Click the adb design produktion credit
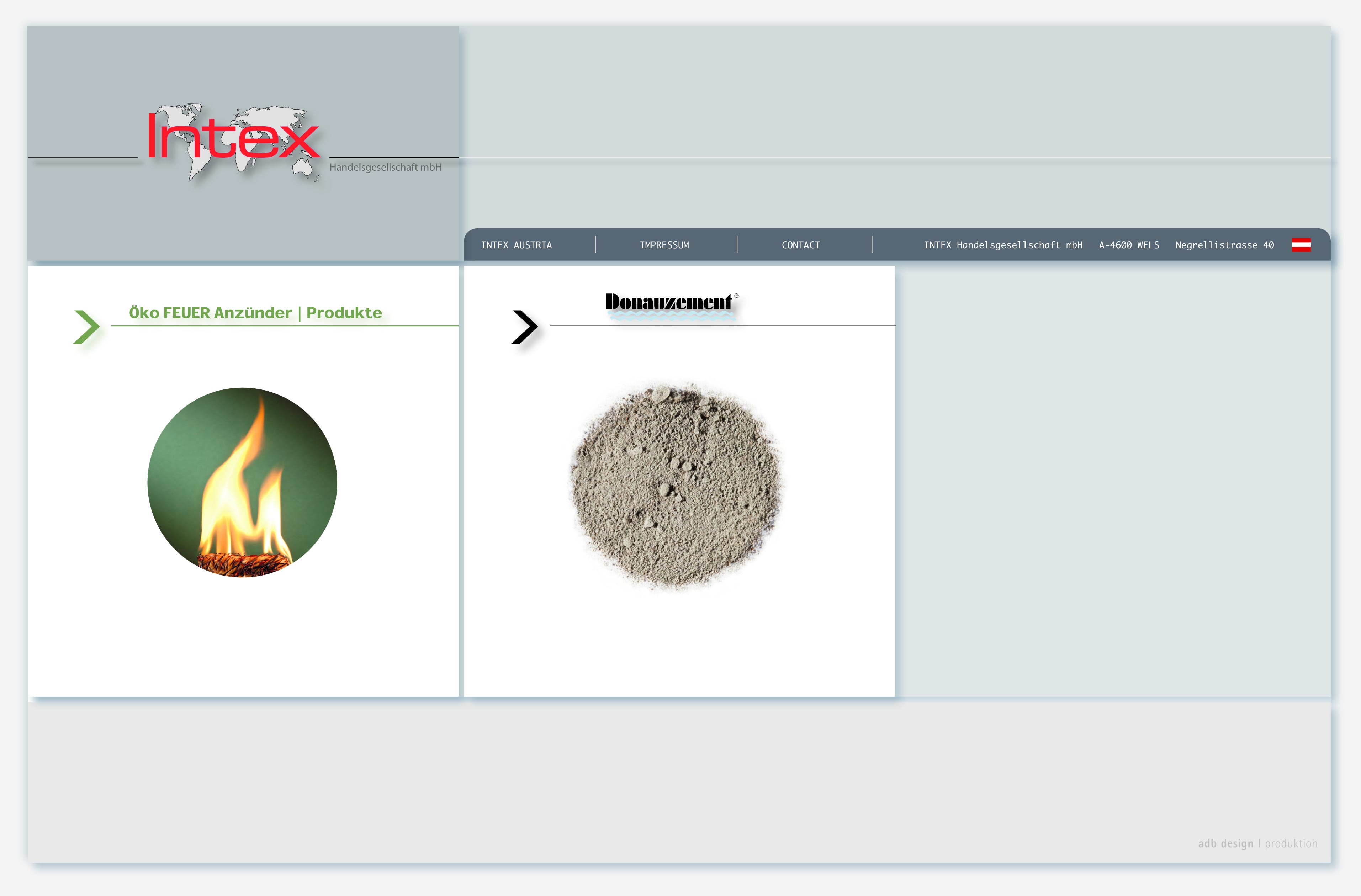Image resolution: width=1361 pixels, height=896 pixels. pos(1257,843)
